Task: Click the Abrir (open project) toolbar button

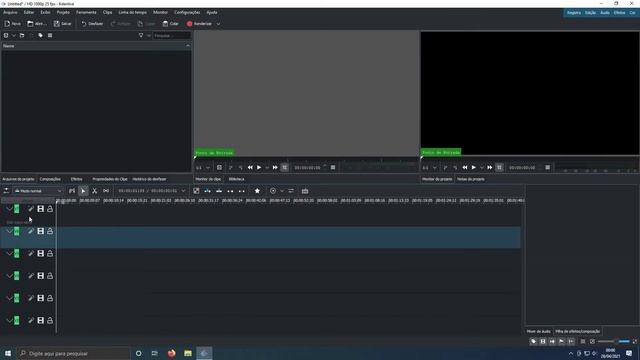Action: 37,24
